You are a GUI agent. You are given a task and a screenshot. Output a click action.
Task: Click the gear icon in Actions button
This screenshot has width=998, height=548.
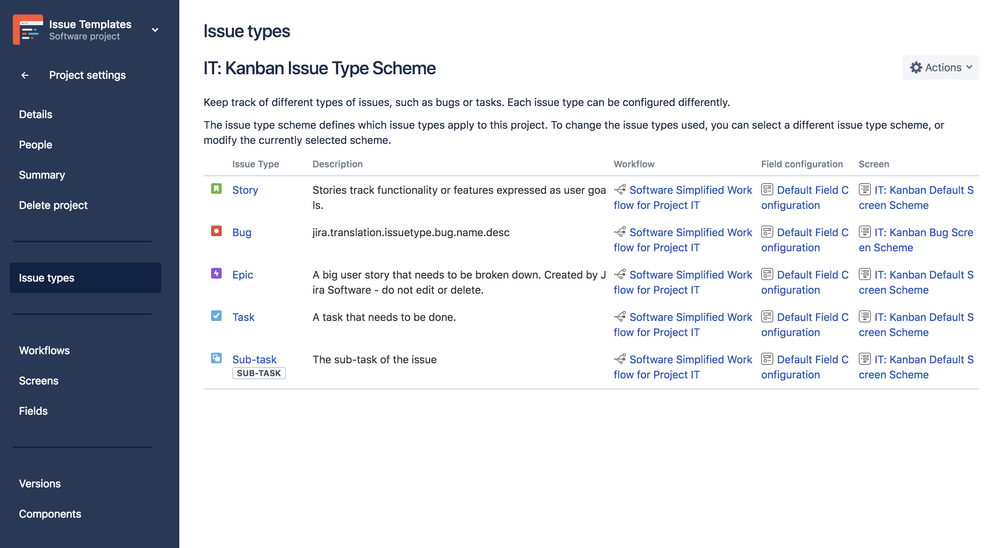(x=916, y=67)
